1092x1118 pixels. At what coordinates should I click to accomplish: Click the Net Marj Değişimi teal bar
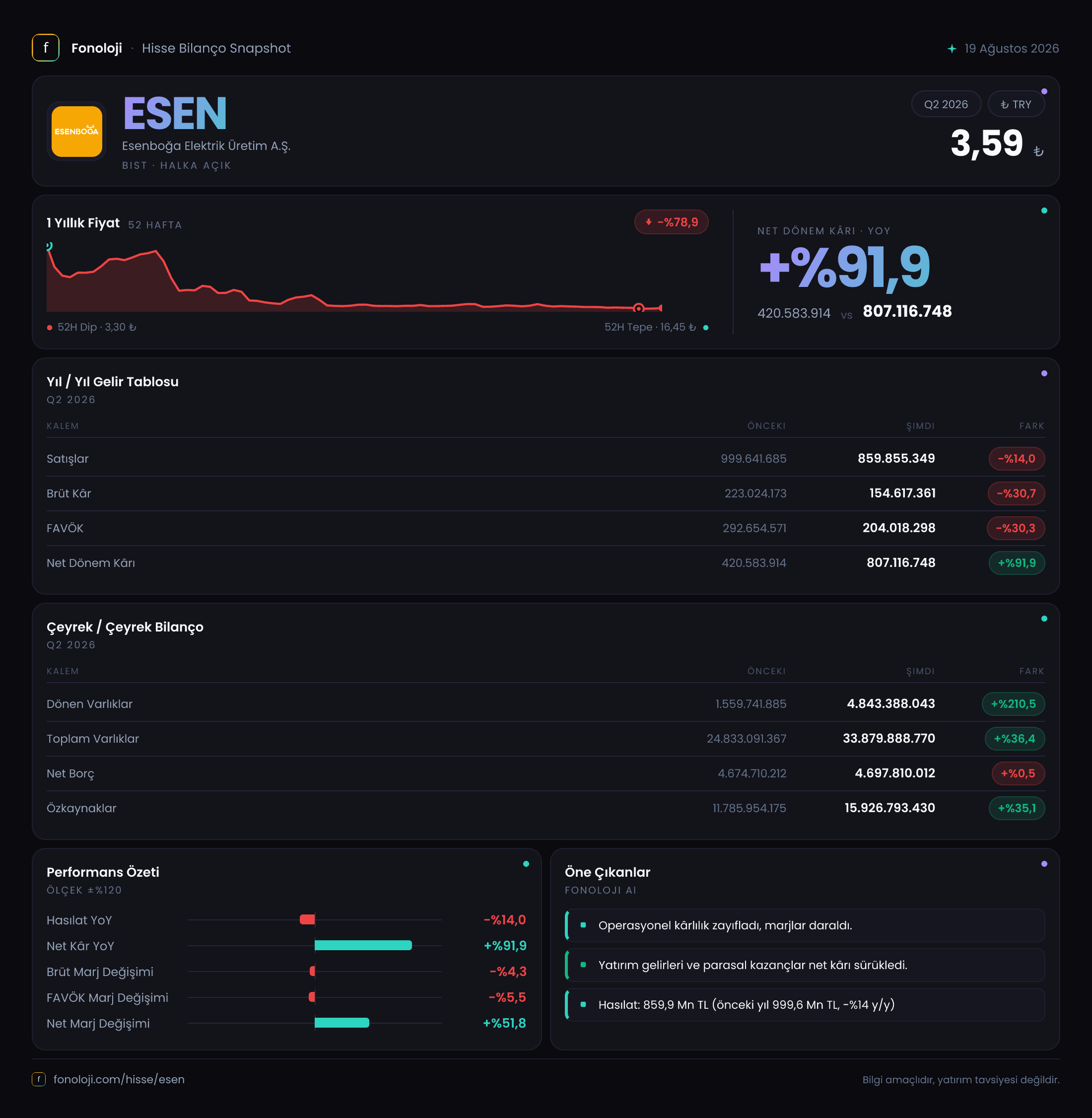[342, 1023]
